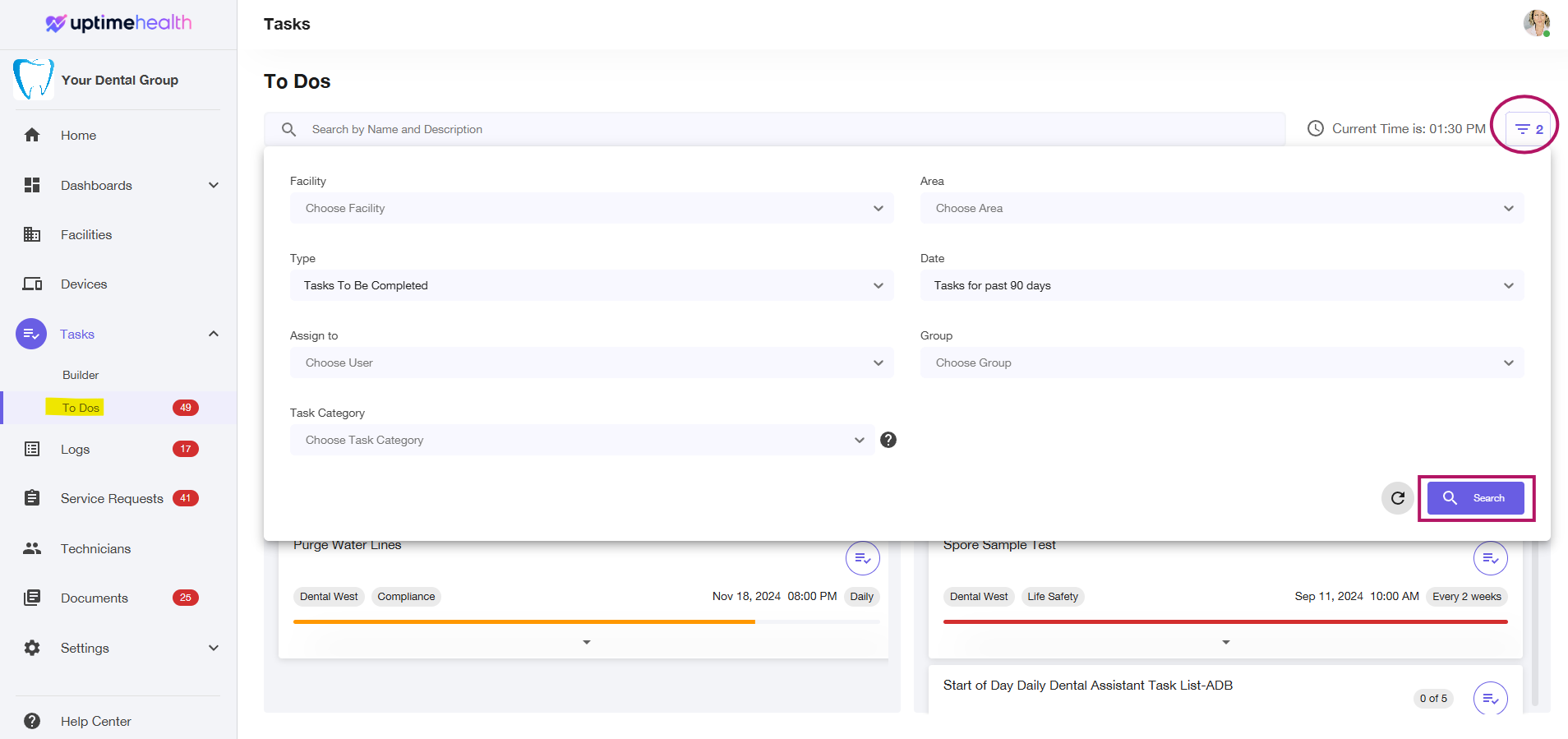This screenshot has height=739, width=1568.
Task: Click the Devices icon in sidebar
Action: 32,284
